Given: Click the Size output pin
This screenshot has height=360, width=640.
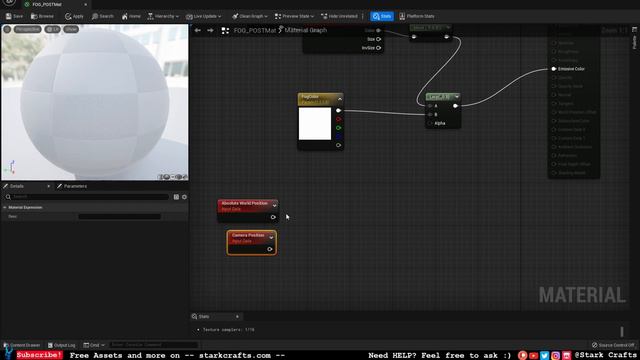Looking at the screenshot, I should click(378, 39).
